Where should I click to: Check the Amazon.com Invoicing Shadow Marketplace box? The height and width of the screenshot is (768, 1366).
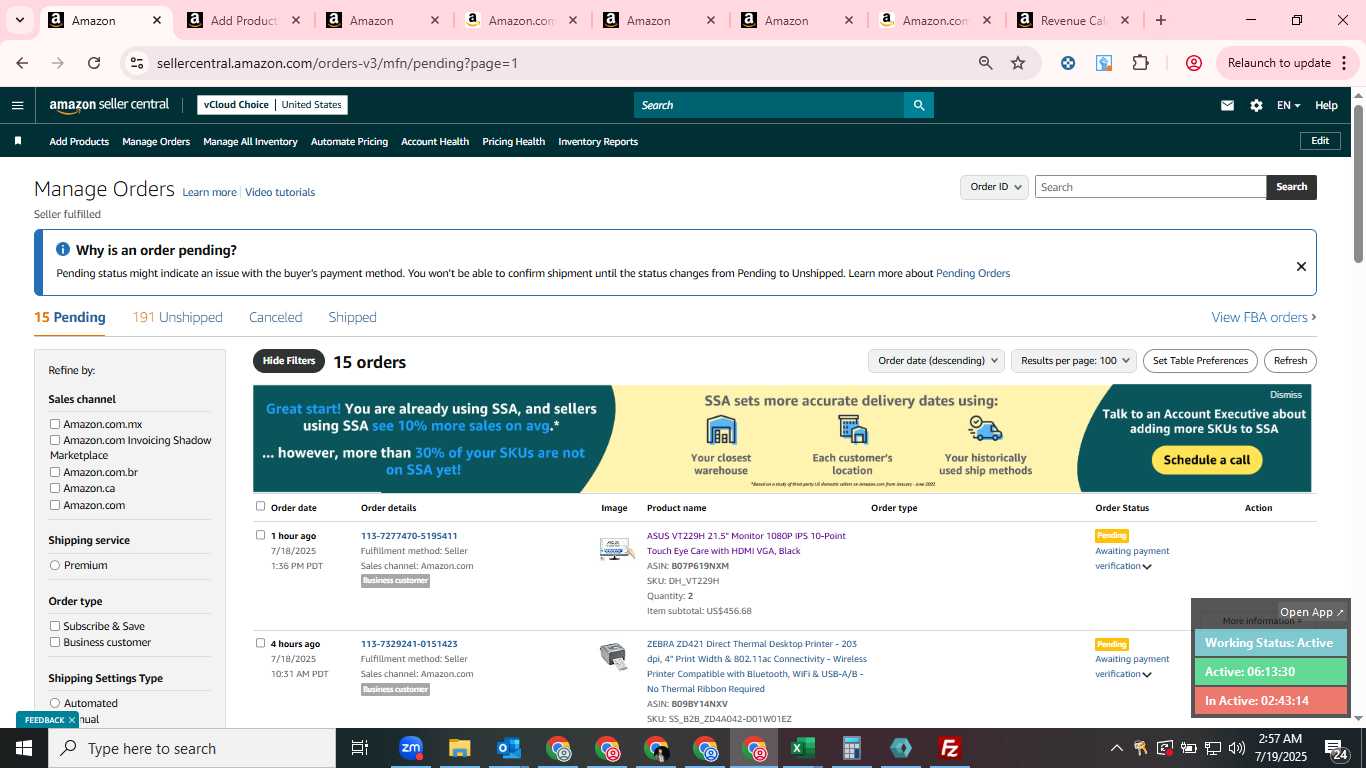pyautogui.click(x=55, y=440)
